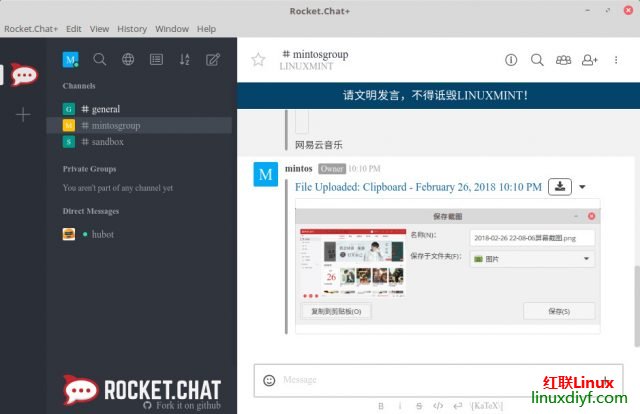The height and width of the screenshot is (414, 640).
Task: Click the Message input field
Action: [x=440, y=380]
